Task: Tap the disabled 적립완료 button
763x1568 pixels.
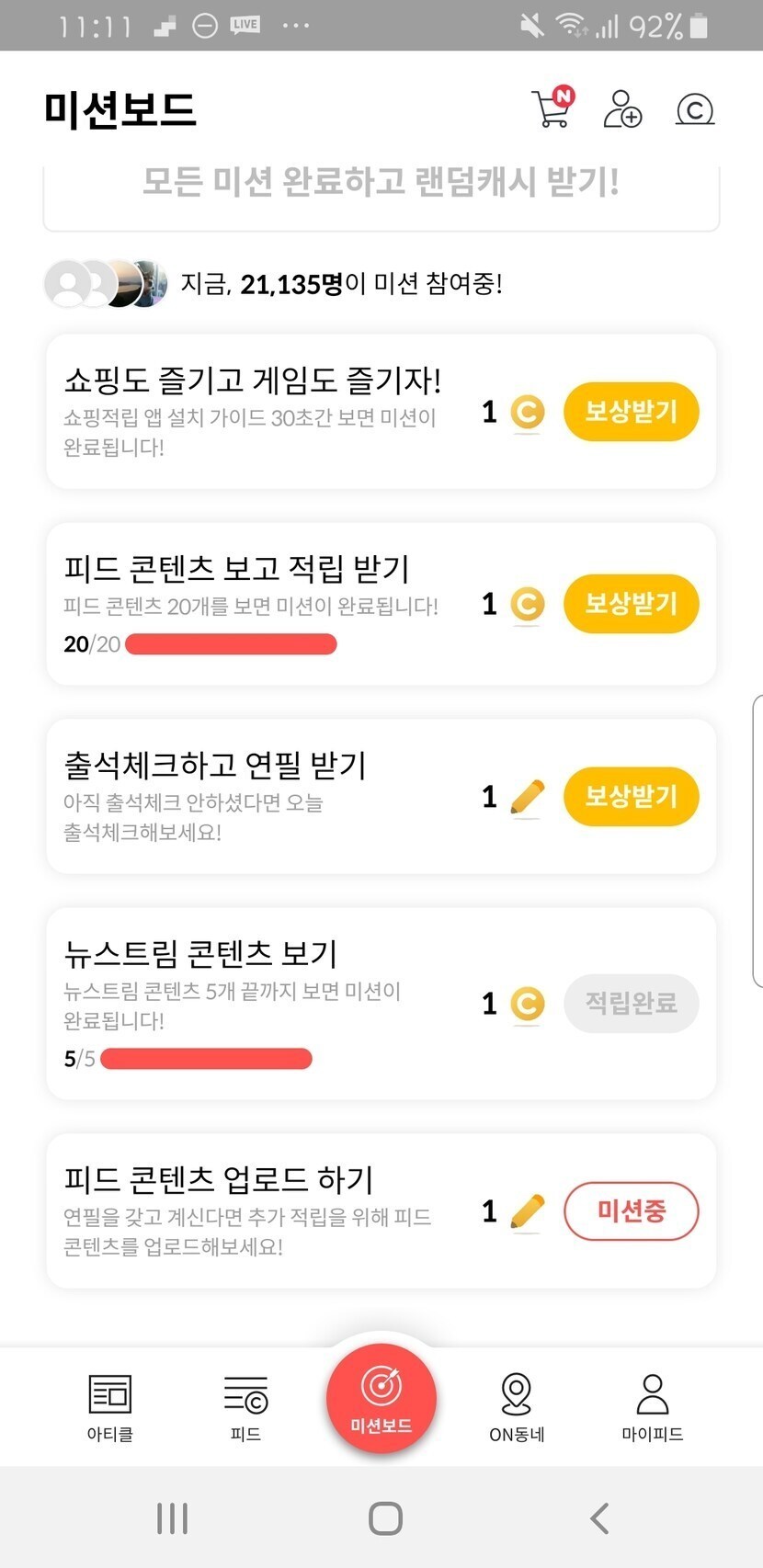Action: (x=631, y=1003)
